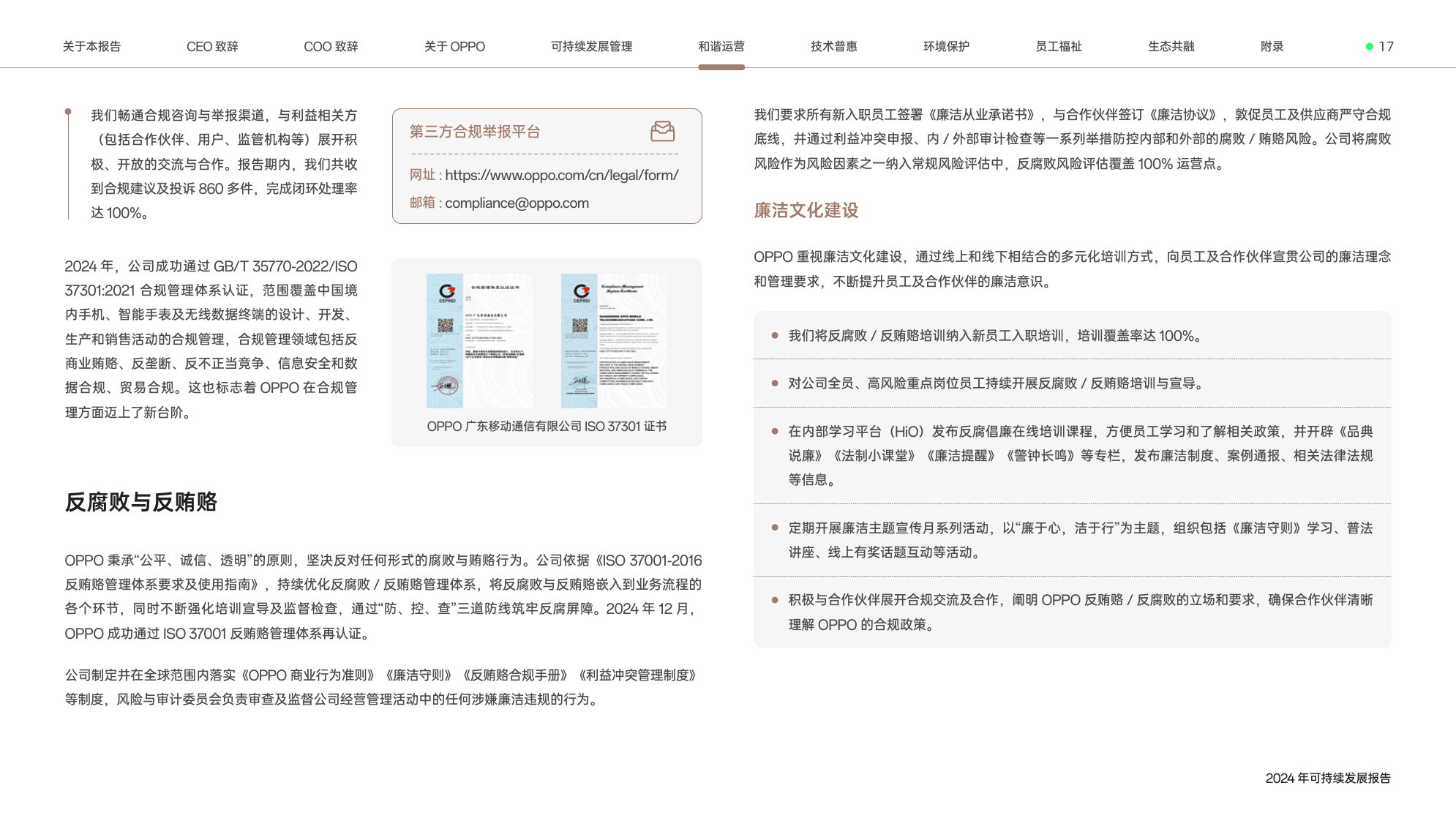The width and height of the screenshot is (1456, 821).
Task: Open the 关于本报告 navigation tab
Action: pyautogui.click(x=91, y=46)
